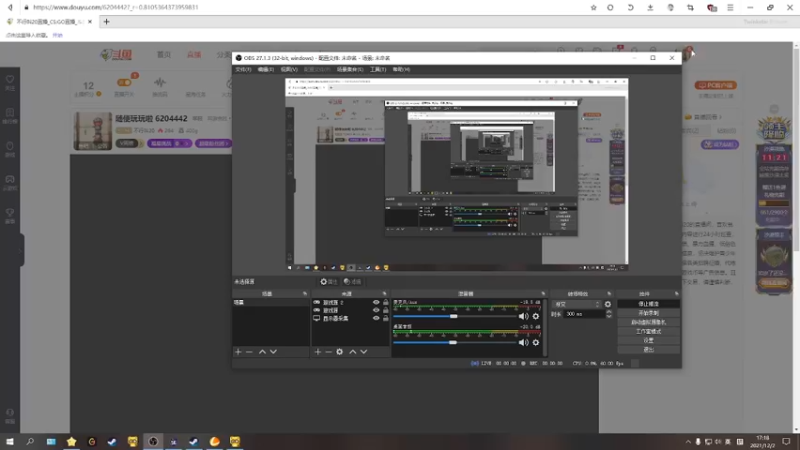Toggle lock icon of 显示器采集 source
Screen dimensions: 800x450
pyautogui.click(x=386, y=318)
